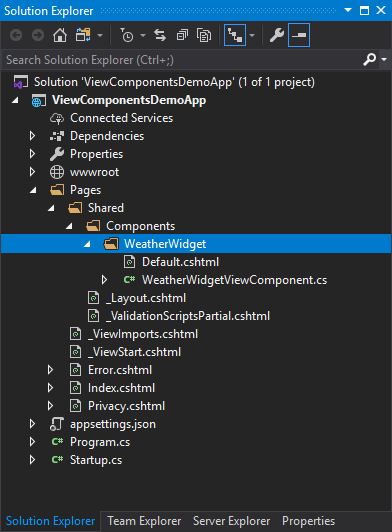
Task: Expand the Index.cshtml node
Action: 50,388
